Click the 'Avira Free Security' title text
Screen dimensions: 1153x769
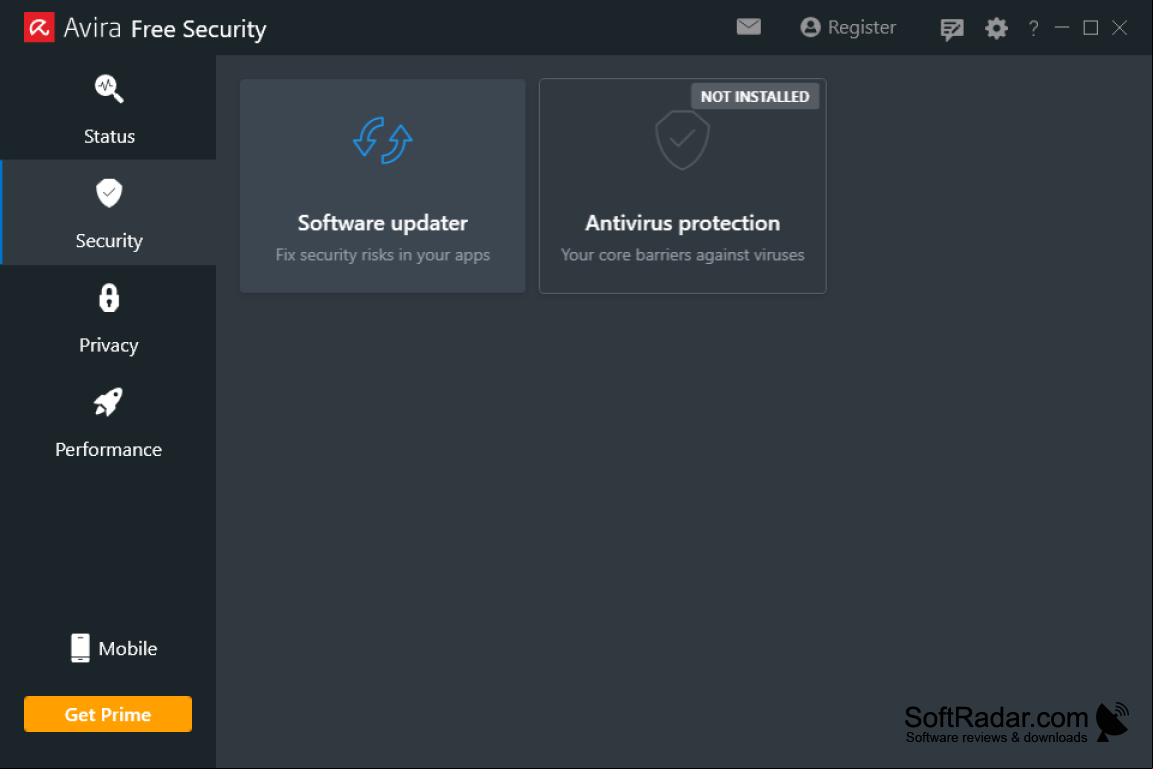pos(165,29)
